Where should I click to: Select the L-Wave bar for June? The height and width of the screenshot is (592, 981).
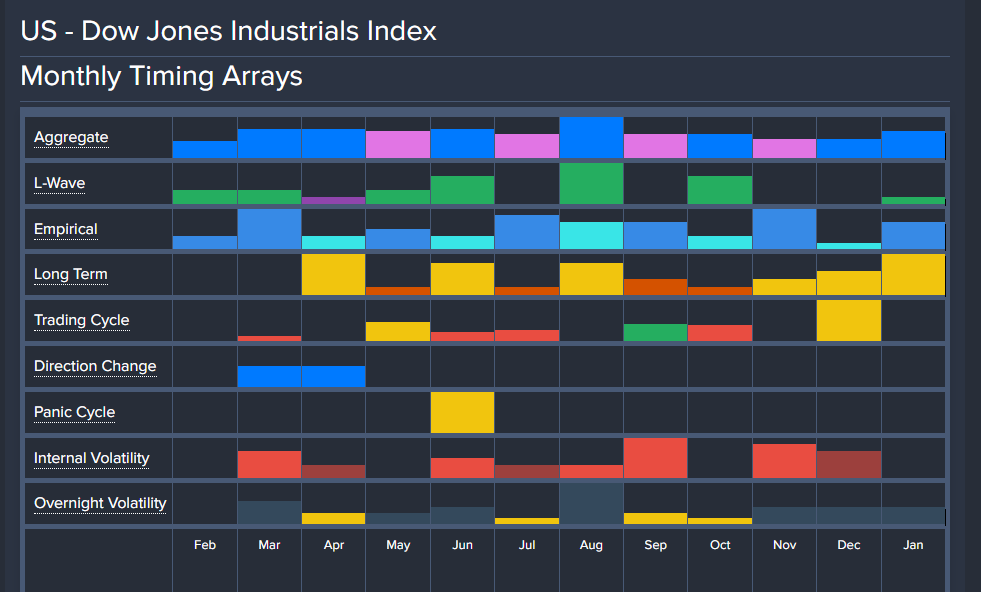(x=462, y=190)
